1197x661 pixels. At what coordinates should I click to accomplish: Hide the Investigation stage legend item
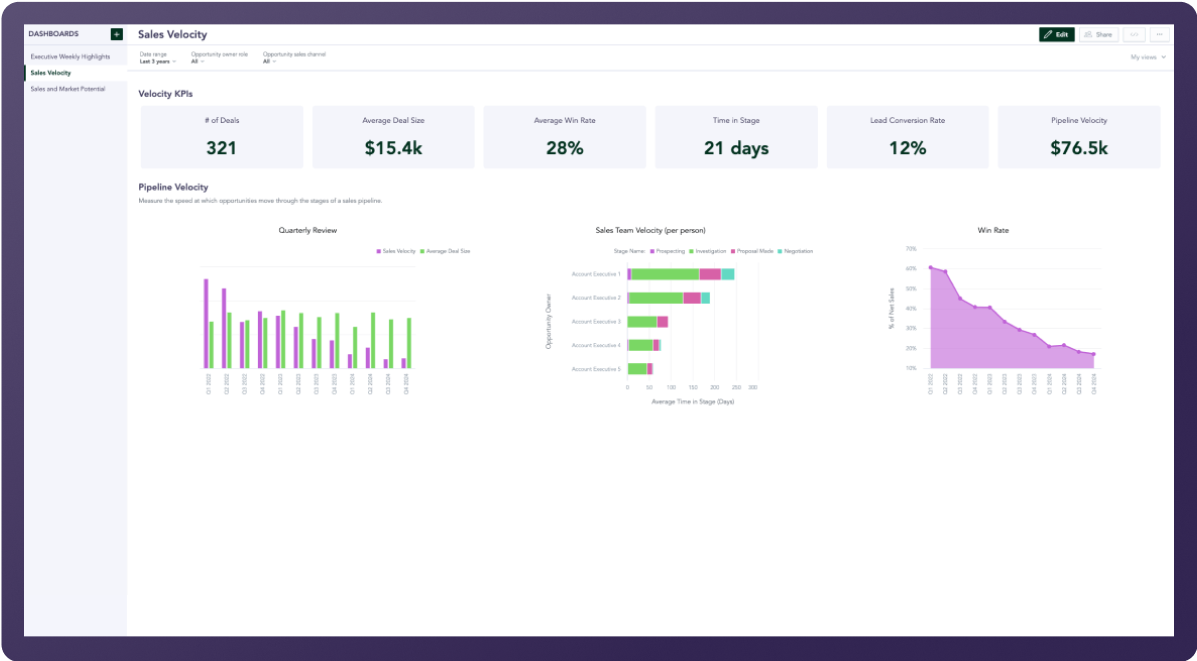708,251
